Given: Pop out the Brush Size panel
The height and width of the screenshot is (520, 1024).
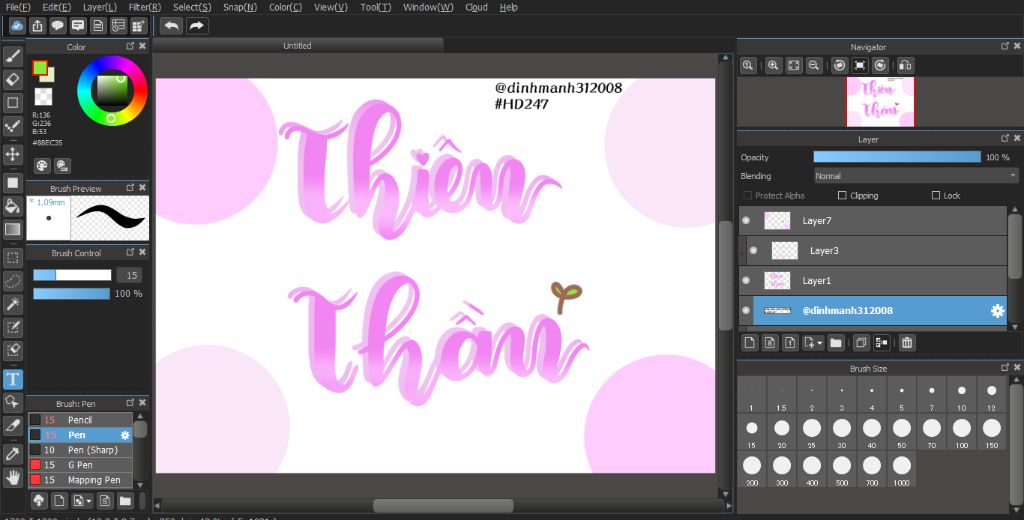Looking at the screenshot, I should tap(1005, 368).
